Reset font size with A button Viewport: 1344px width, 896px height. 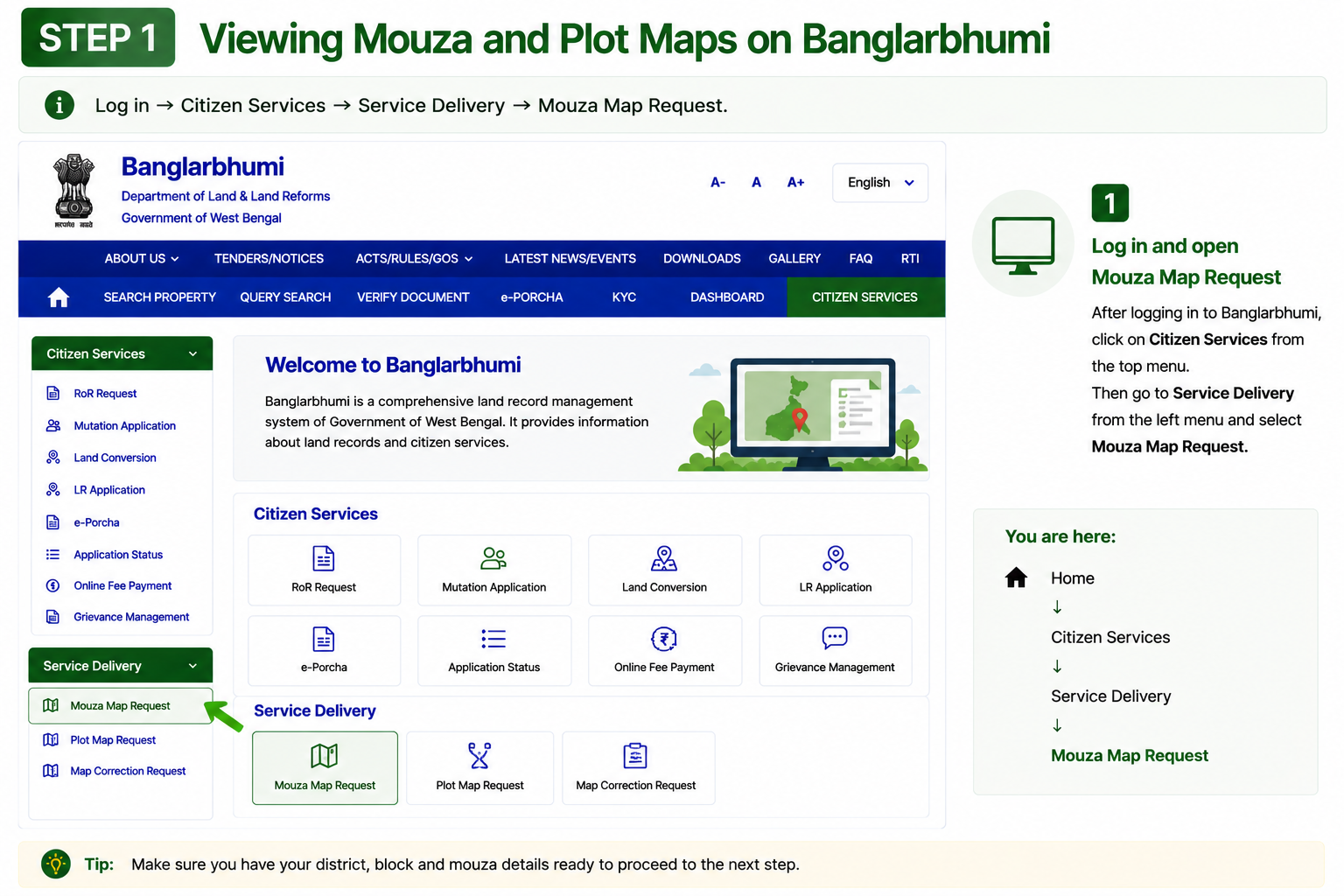[757, 183]
